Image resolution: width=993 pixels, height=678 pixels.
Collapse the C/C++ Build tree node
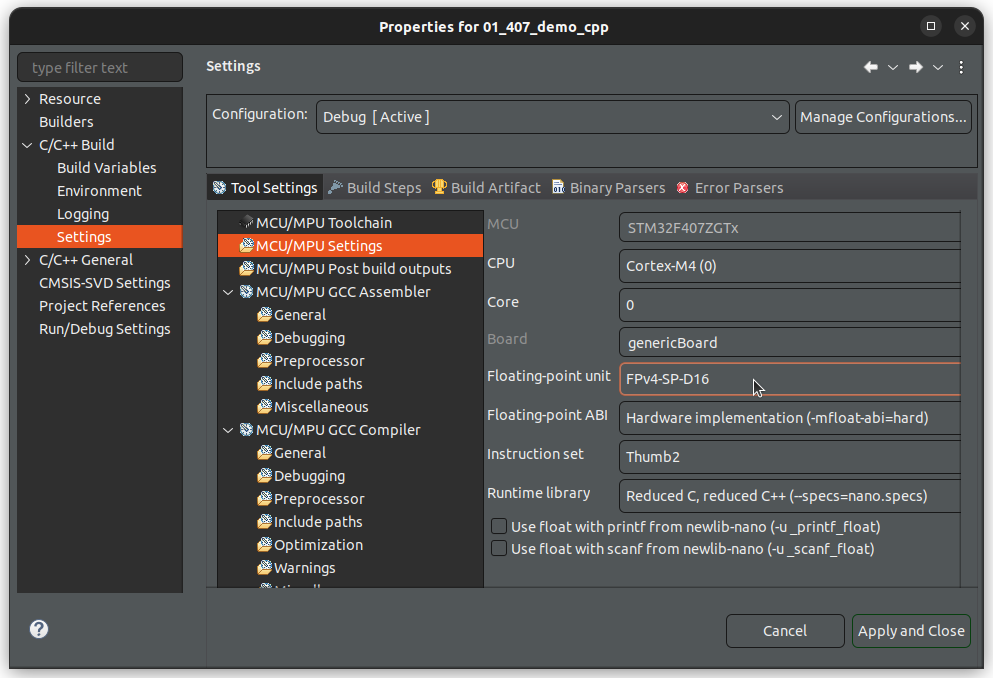27,145
